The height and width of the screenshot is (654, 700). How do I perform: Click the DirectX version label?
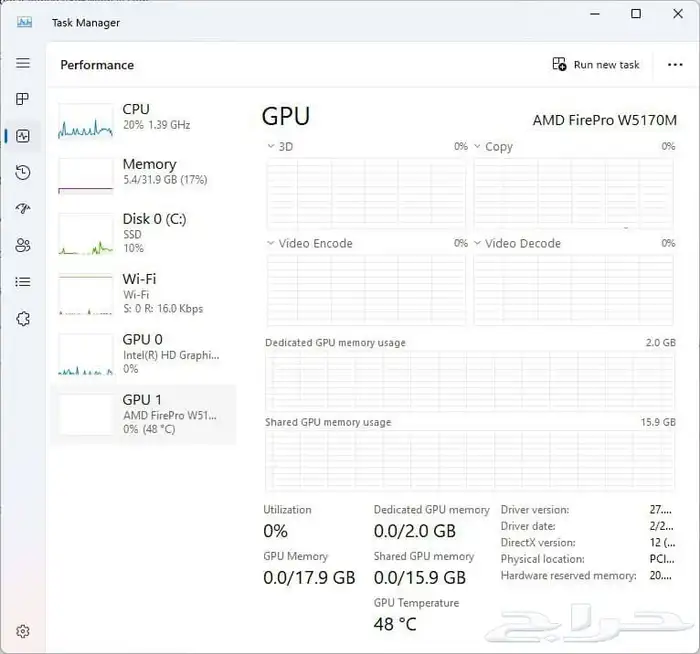(x=538, y=543)
